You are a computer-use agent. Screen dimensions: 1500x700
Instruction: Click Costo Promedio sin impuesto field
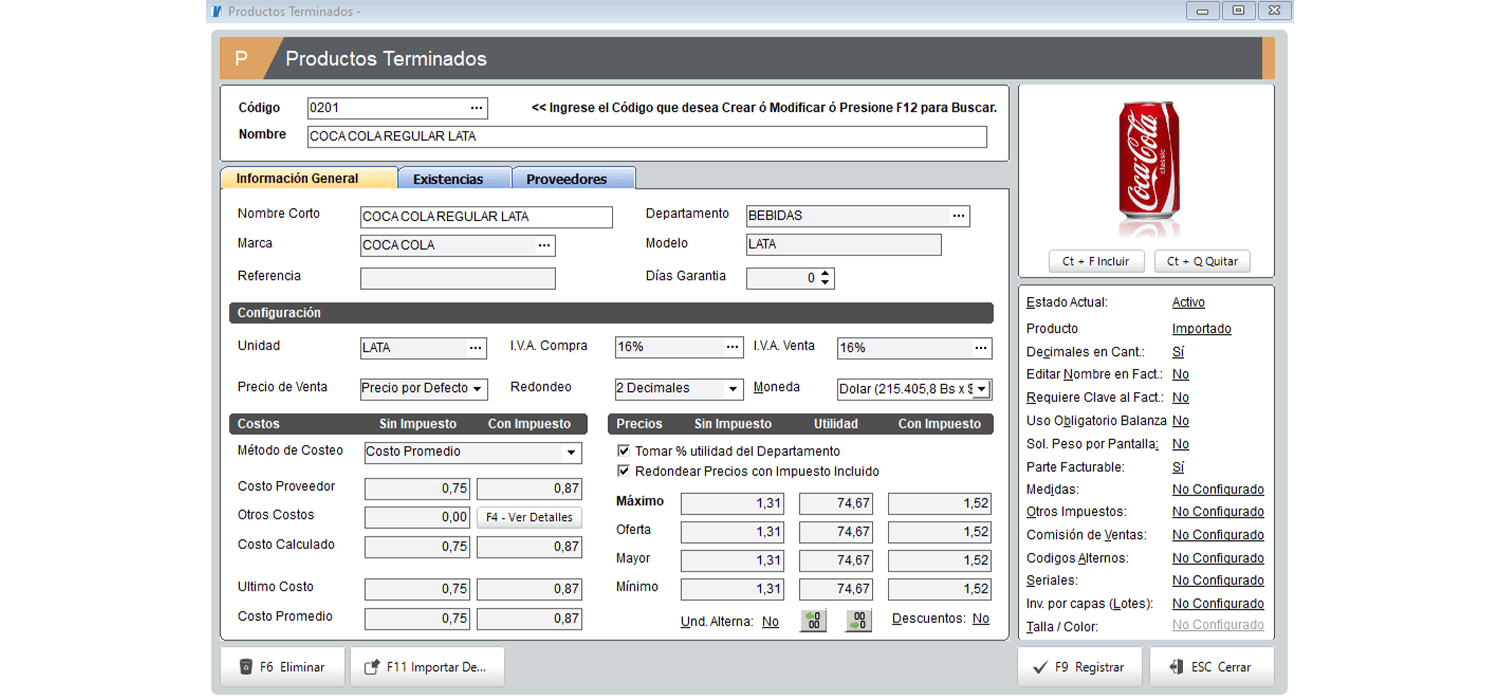(417, 619)
